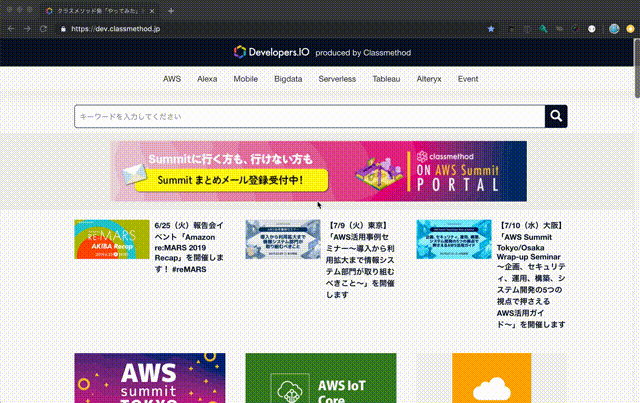640x403 pixels.
Task: Select the クラスメソッド browser tab
Action: pyautogui.click(x=98, y=11)
